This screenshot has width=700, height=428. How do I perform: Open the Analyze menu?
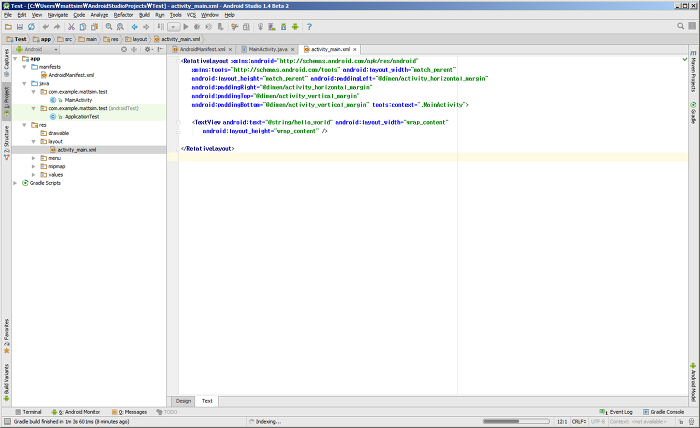point(99,15)
